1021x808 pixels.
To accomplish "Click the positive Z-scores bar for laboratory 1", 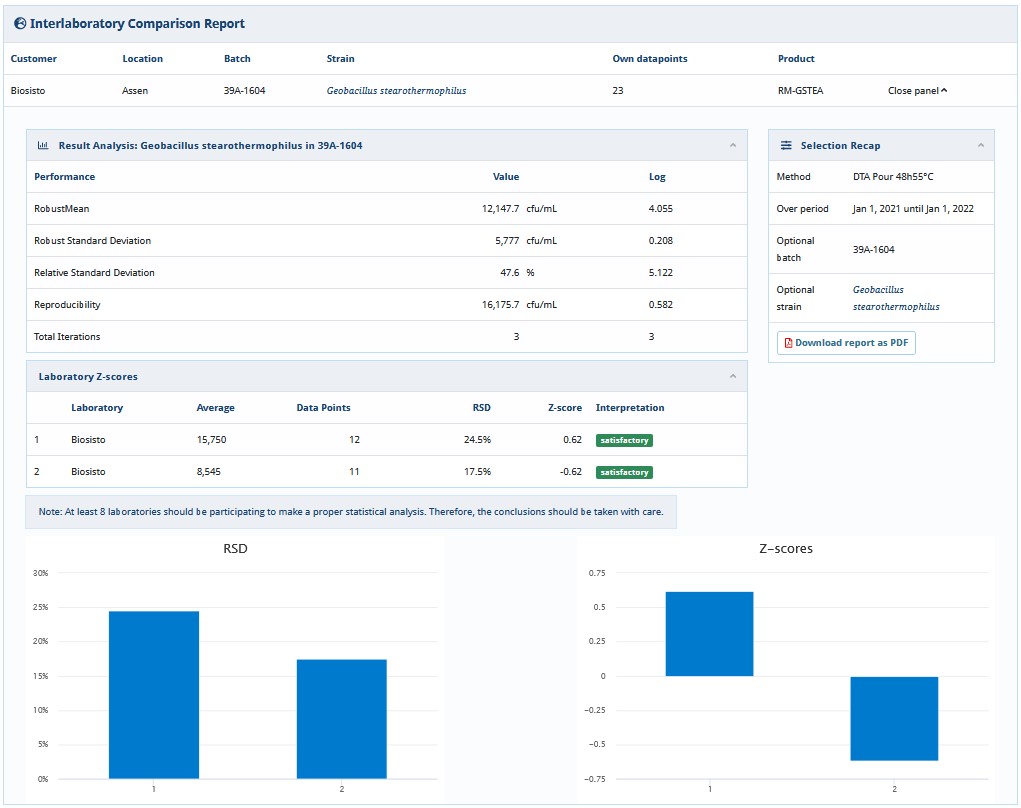I will coord(709,634).
